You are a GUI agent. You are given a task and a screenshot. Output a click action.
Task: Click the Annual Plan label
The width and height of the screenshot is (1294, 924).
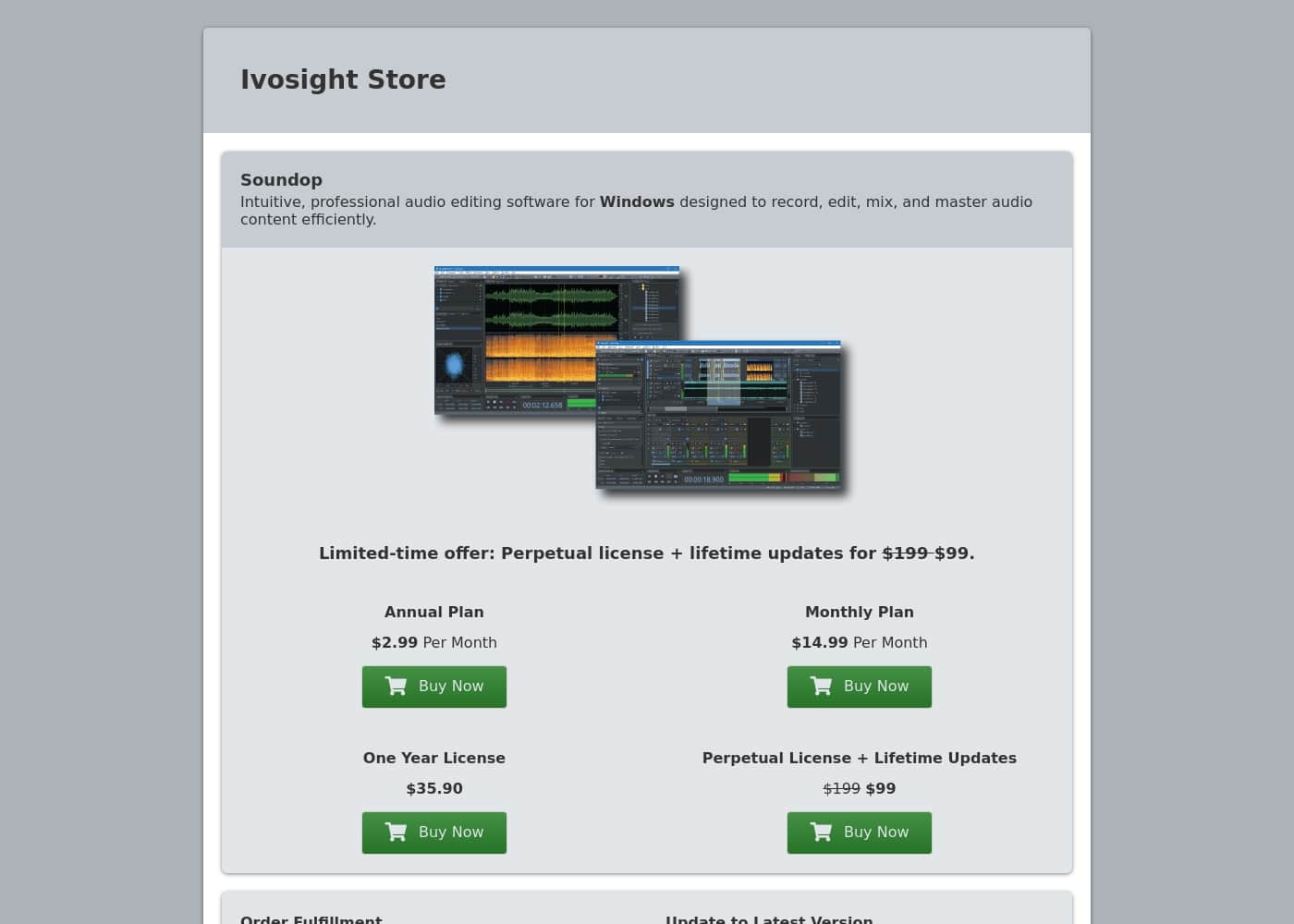pos(434,612)
